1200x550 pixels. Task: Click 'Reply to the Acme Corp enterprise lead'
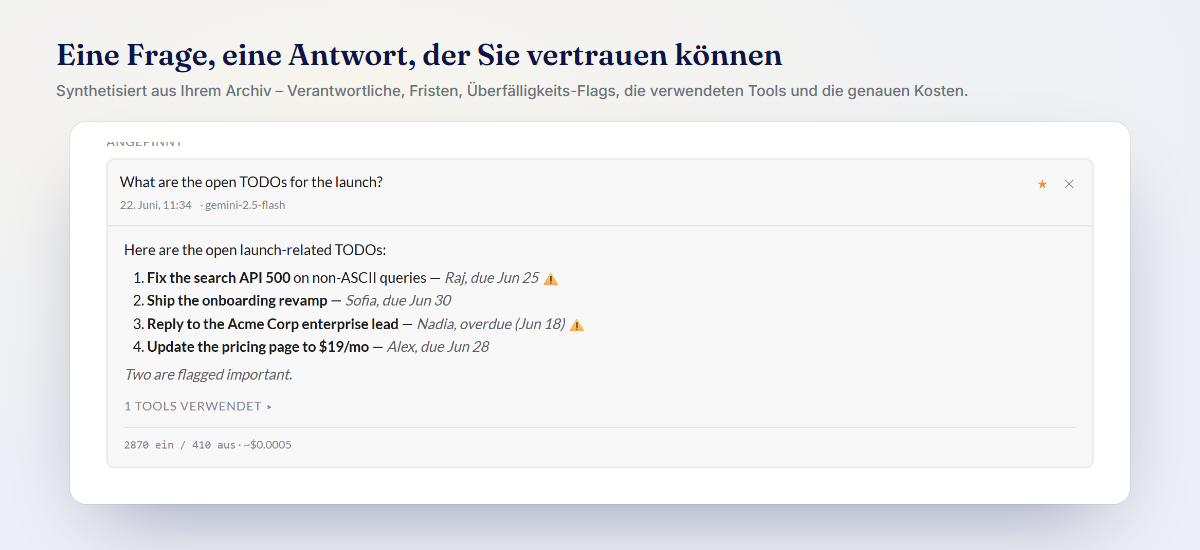(272, 324)
